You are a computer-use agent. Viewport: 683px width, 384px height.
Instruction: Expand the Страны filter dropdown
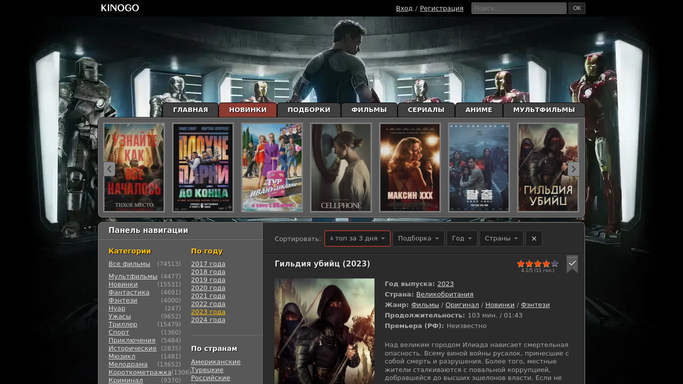501,239
